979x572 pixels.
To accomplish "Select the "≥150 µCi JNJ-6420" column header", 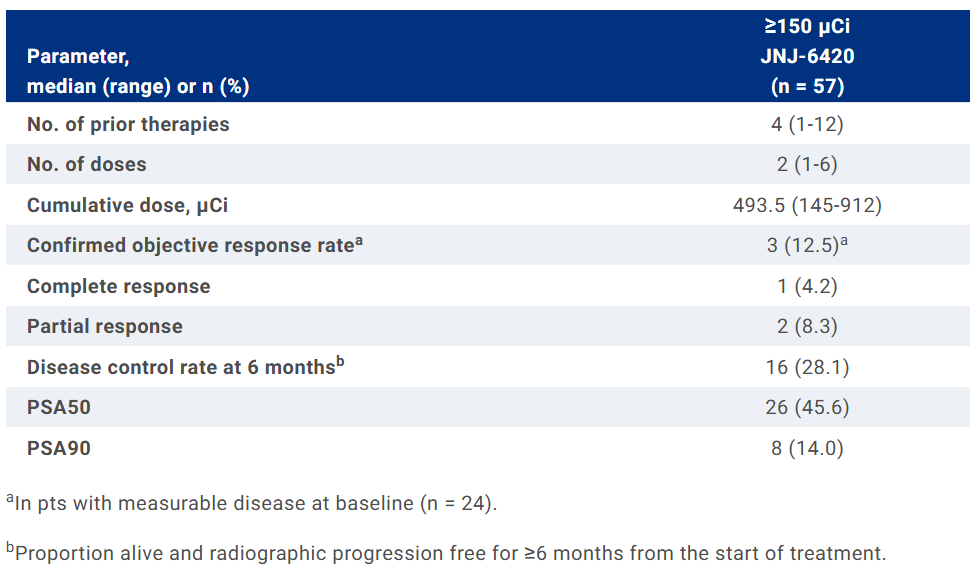I will (807, 56).
